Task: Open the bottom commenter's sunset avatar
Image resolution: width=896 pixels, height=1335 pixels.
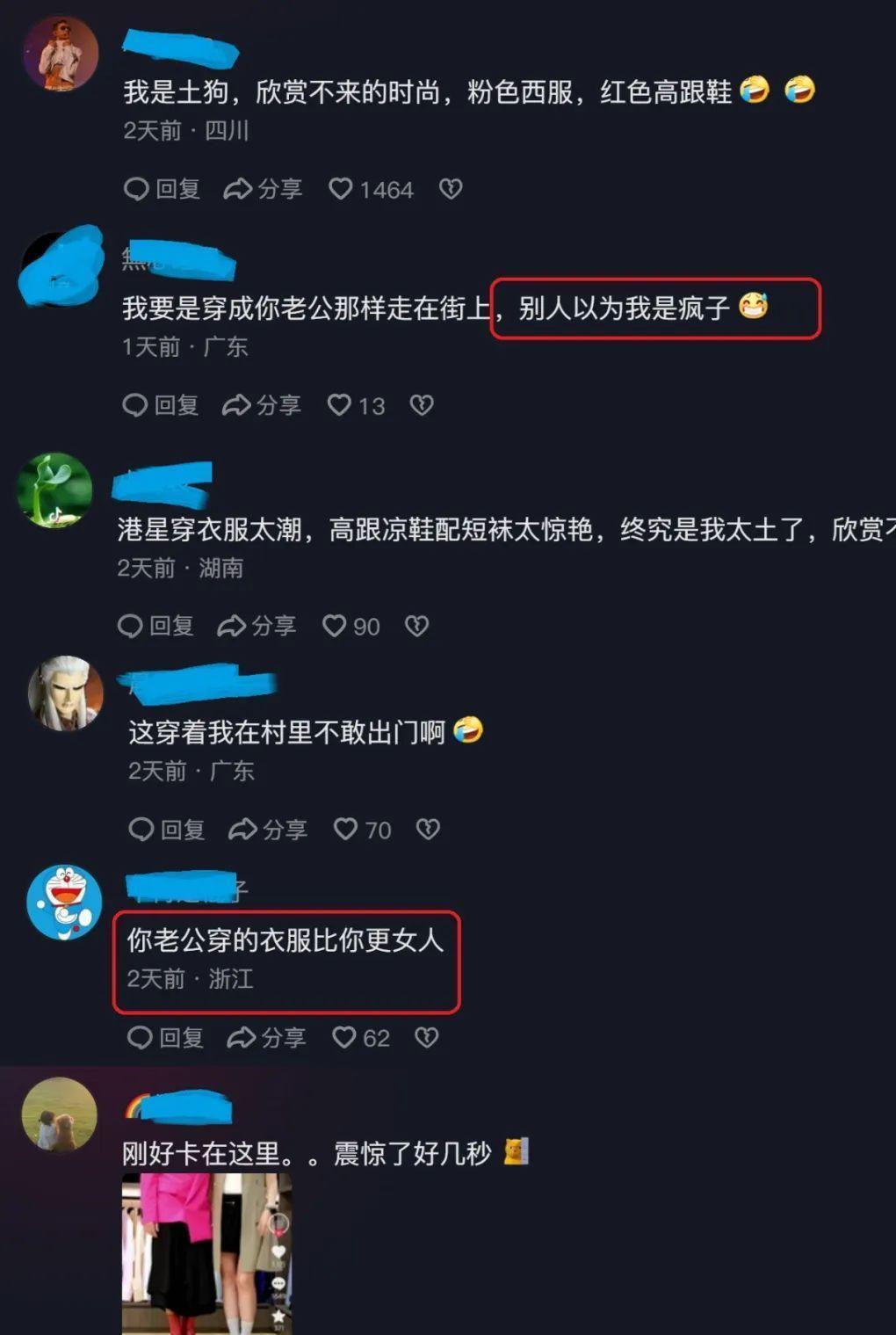Action: [x=59, y=1114]
